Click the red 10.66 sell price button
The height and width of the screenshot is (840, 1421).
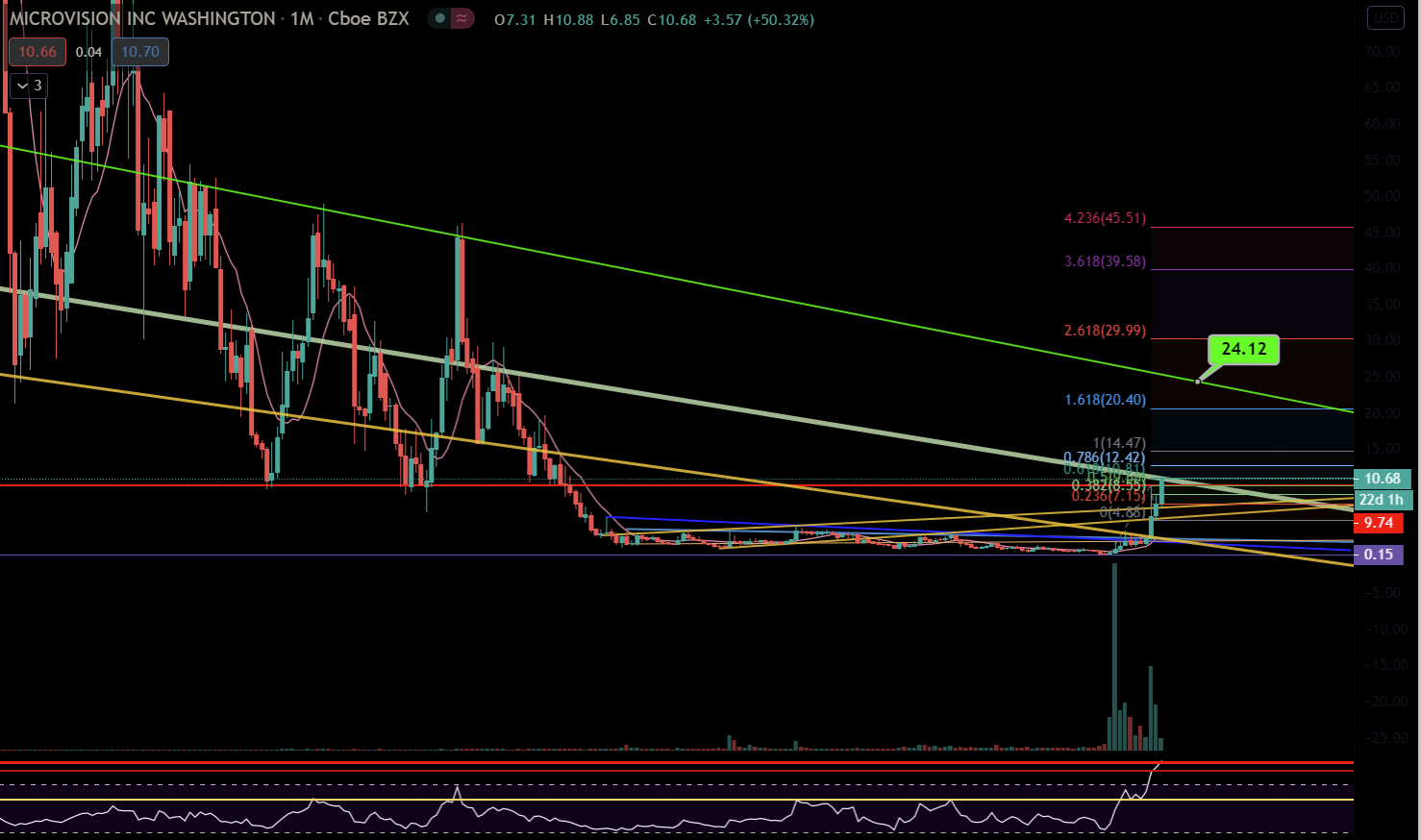37,52
